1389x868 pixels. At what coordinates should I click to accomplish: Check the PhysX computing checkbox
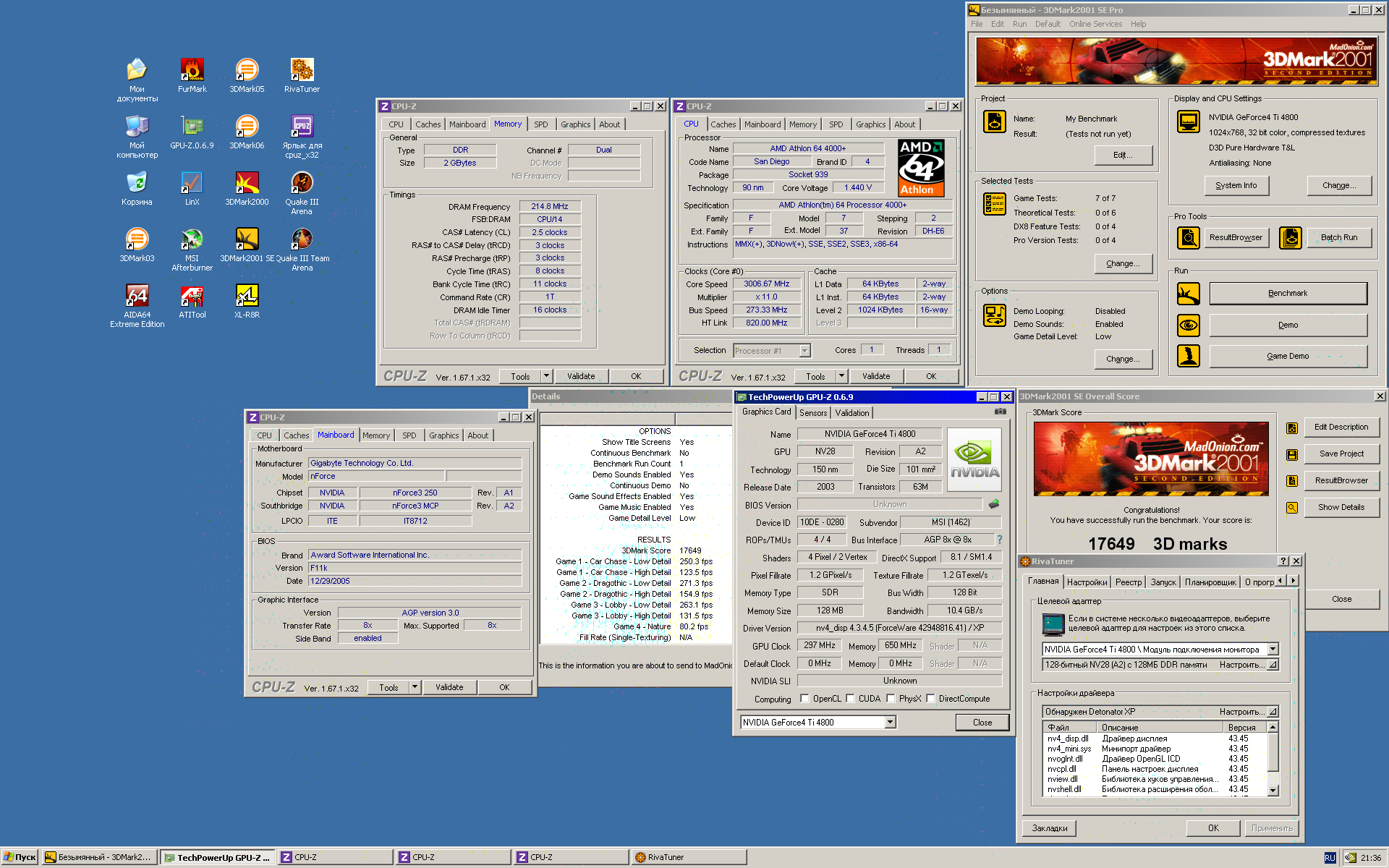click(x=891, y=699)
